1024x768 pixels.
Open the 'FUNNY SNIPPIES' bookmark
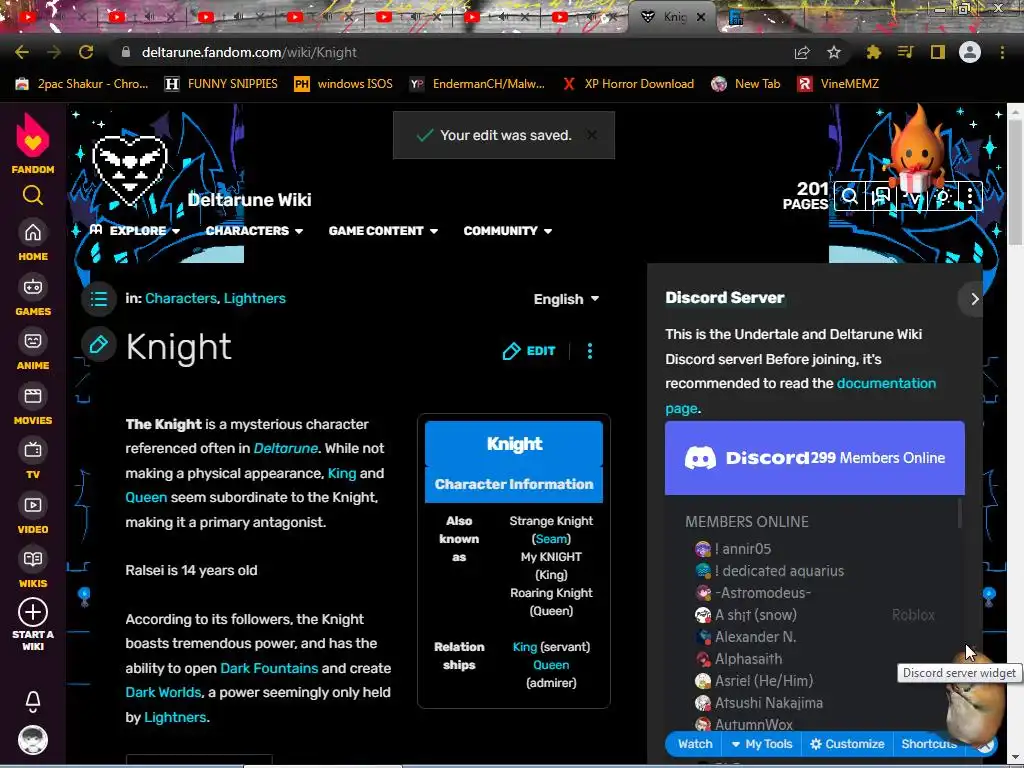tap(221, 84)
